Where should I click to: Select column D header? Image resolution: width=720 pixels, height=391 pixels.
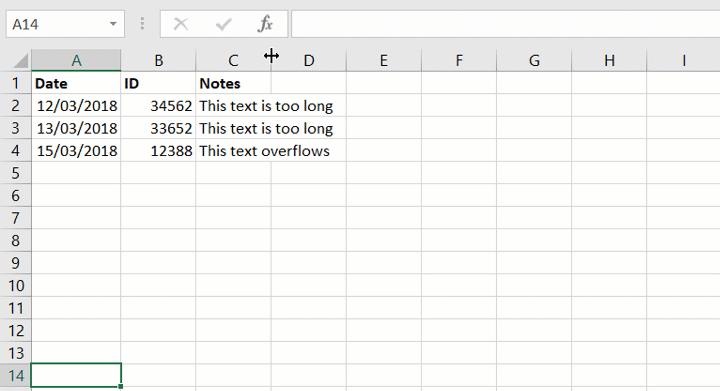pyautogui.click(x=309, y=61)
